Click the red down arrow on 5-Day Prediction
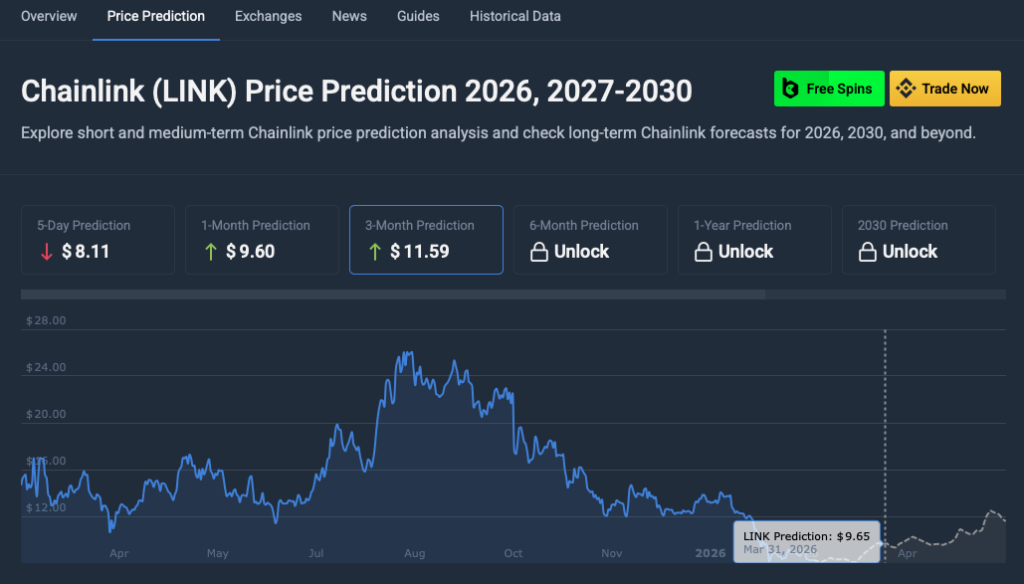 click(48, 253)
